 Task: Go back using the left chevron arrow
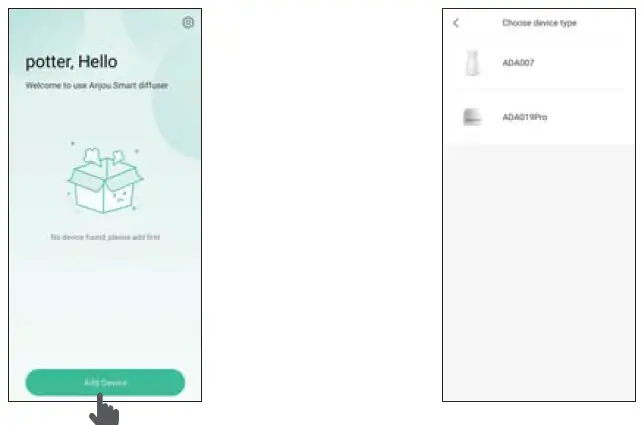point(456,23)
